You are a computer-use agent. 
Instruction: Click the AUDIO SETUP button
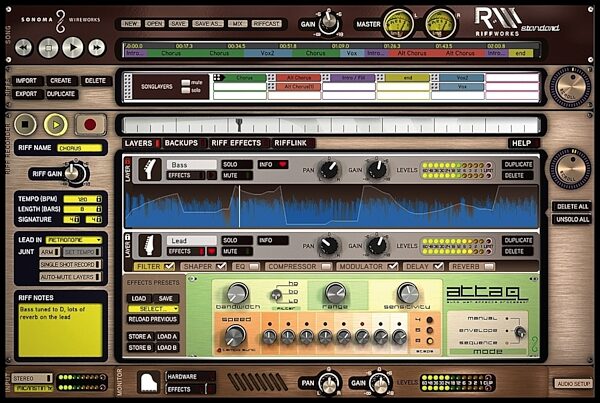tap(573, 383)
